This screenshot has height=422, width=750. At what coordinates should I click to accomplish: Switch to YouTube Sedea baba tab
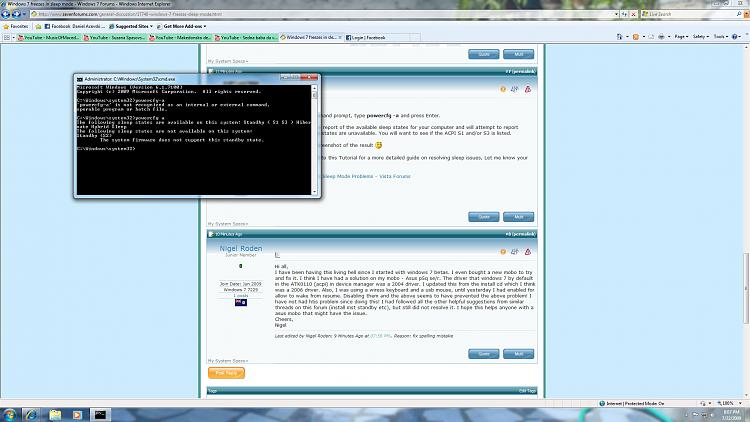tap(245, 37)
